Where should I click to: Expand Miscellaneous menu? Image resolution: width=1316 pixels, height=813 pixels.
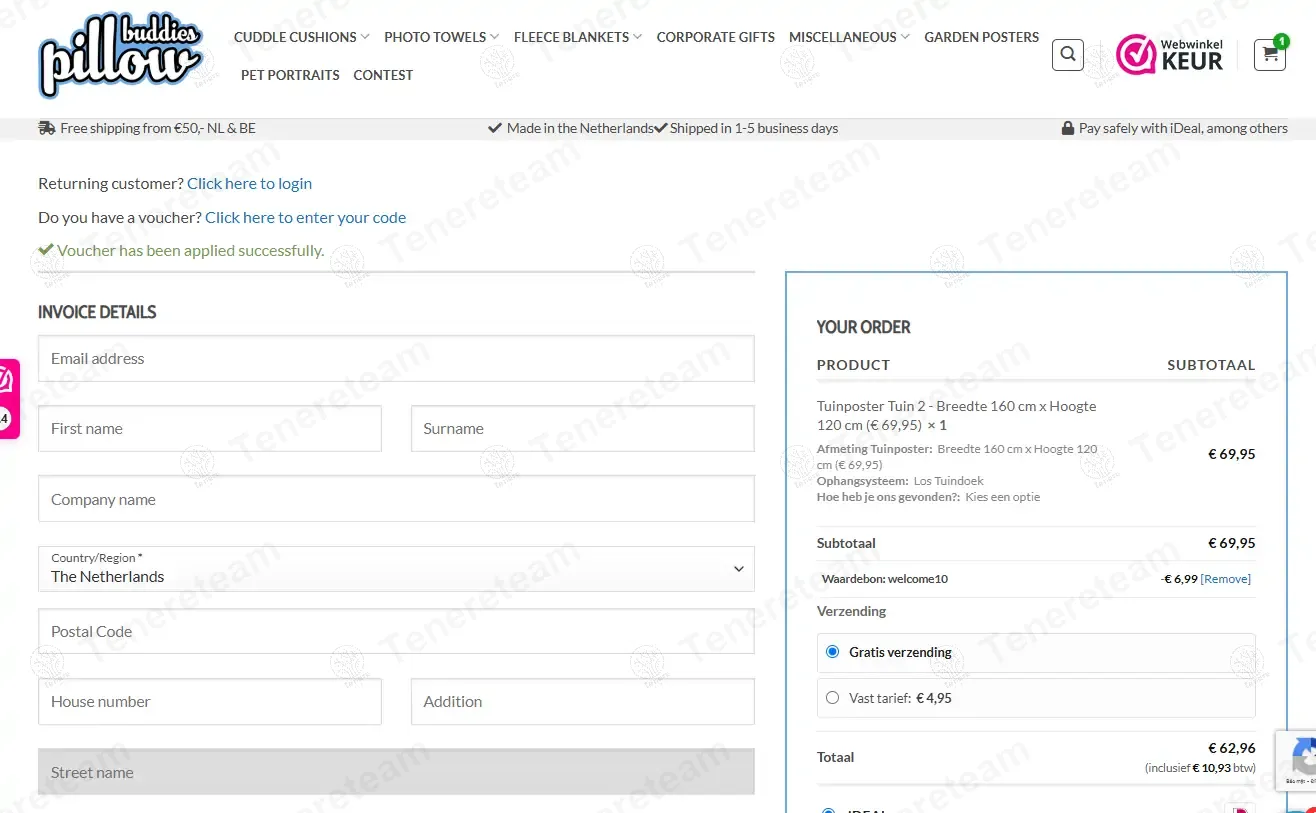click(849, 37)
